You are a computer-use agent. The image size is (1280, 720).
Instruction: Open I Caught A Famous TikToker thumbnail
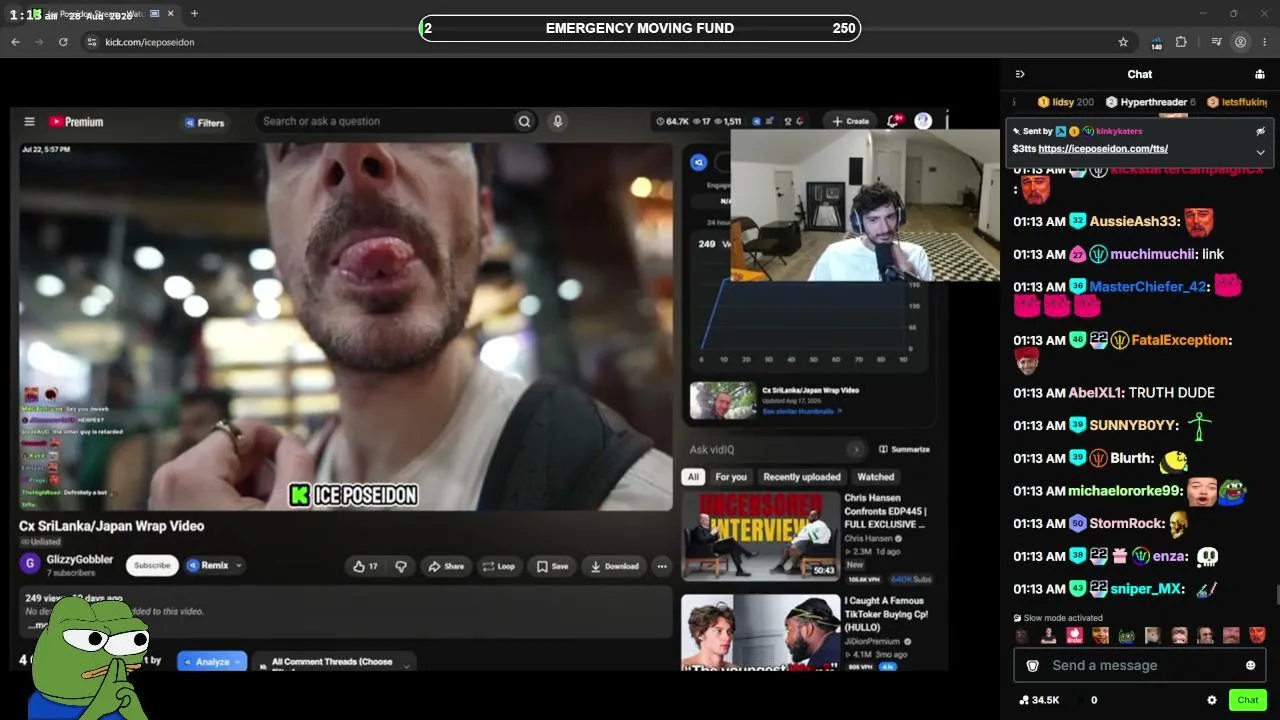(761, 632)
